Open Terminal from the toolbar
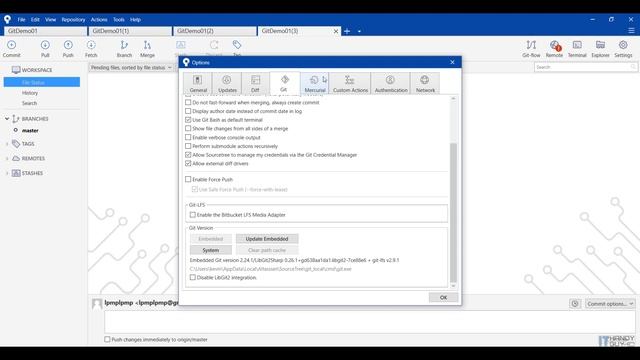 pyautogui.click(x=577, y=49)
